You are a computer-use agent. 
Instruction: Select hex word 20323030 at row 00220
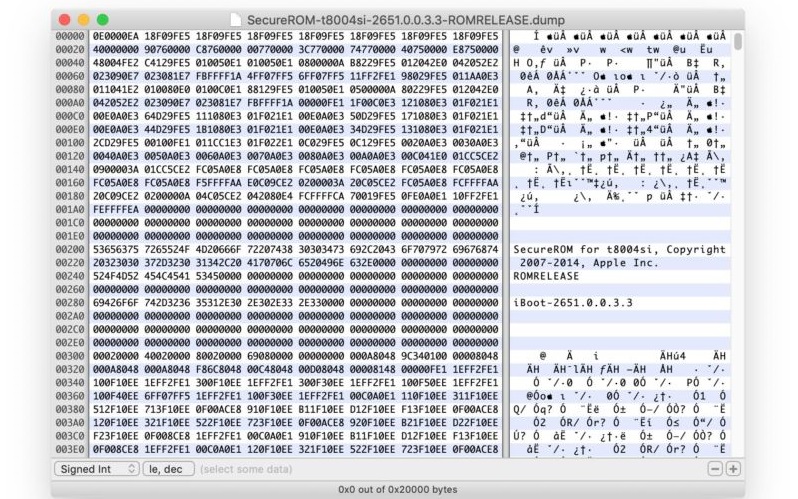116,263
